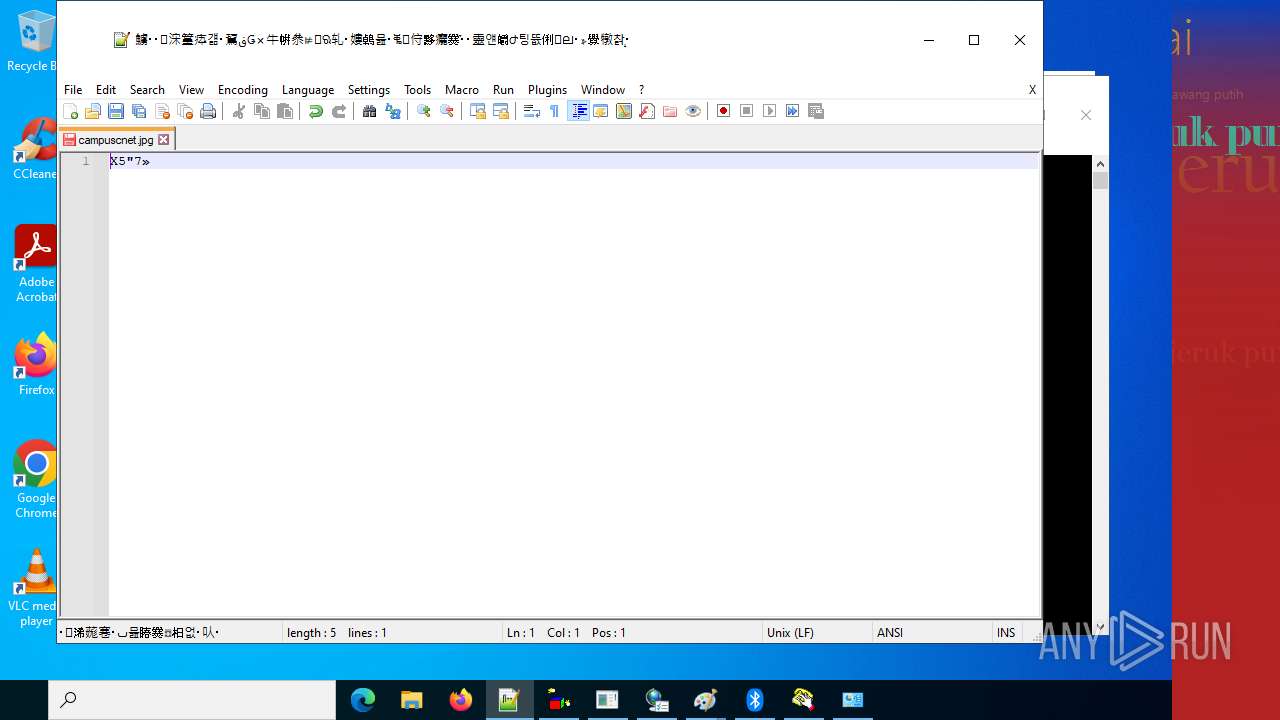Screen dimensions: 1280x720
Task: Stop macro recording toolbar icon
Action: click(x=747, y=111)
